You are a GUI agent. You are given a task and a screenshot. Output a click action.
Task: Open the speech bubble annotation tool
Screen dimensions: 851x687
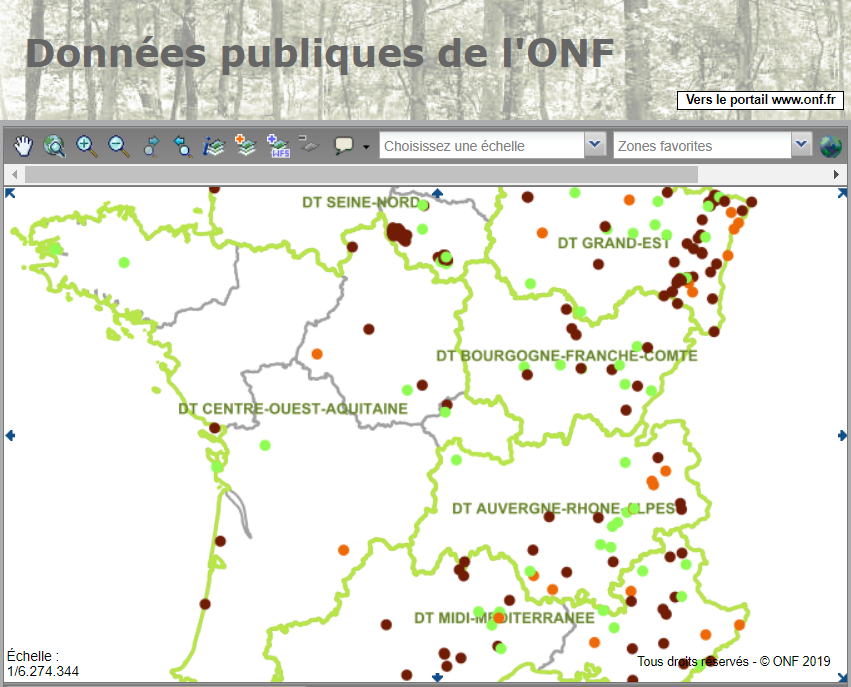click(x=343, y=146)
